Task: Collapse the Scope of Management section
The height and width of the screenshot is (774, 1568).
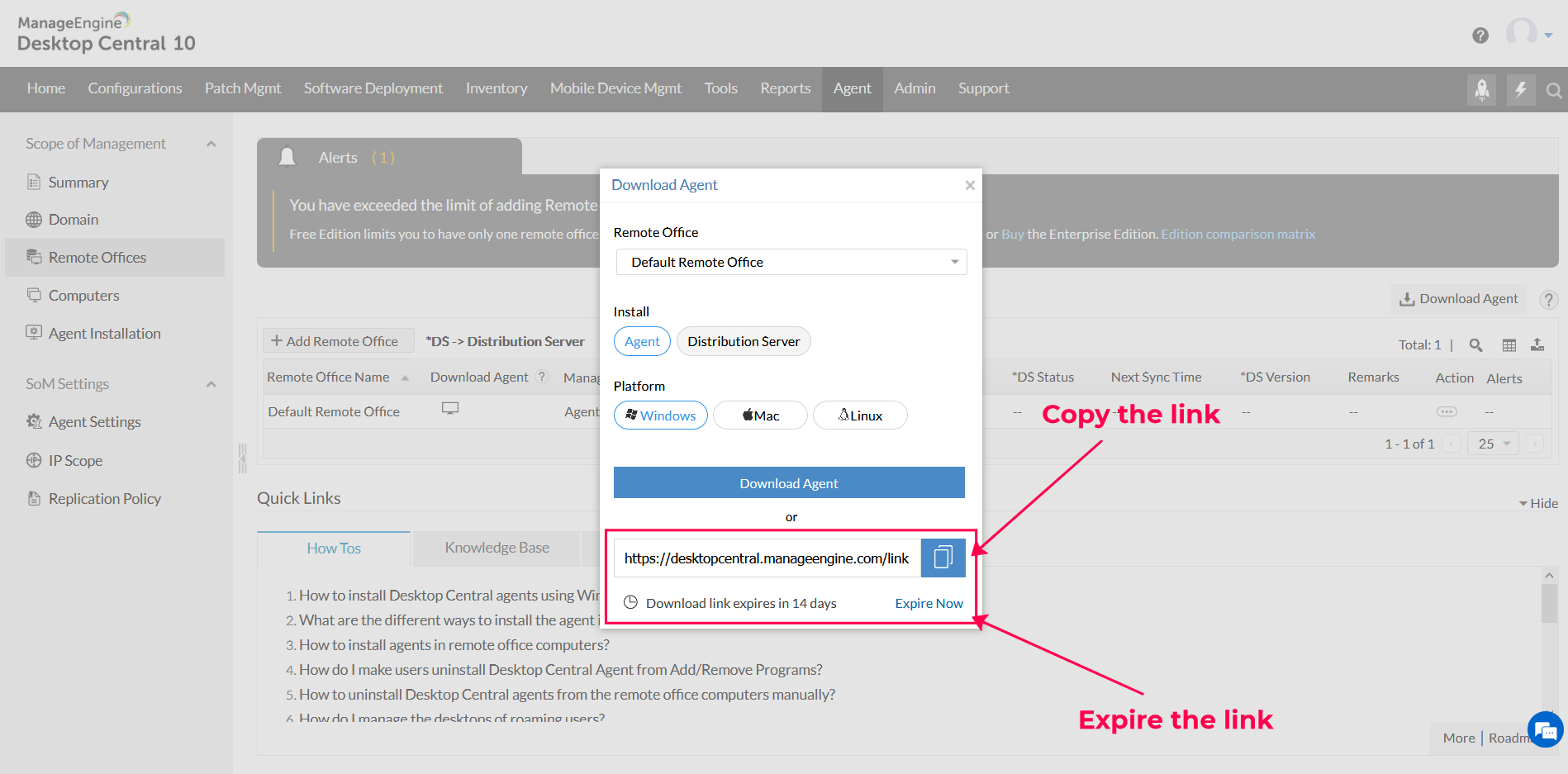Action: 211,144
